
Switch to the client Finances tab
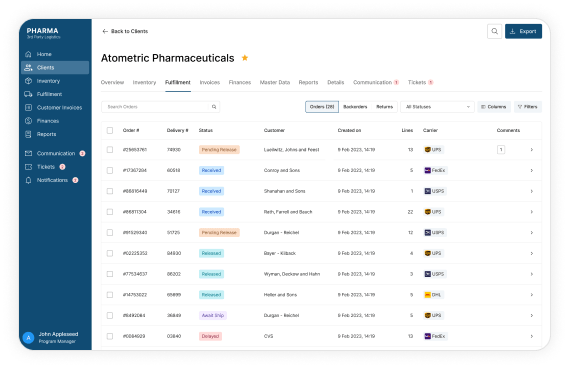tap(240, 82)
